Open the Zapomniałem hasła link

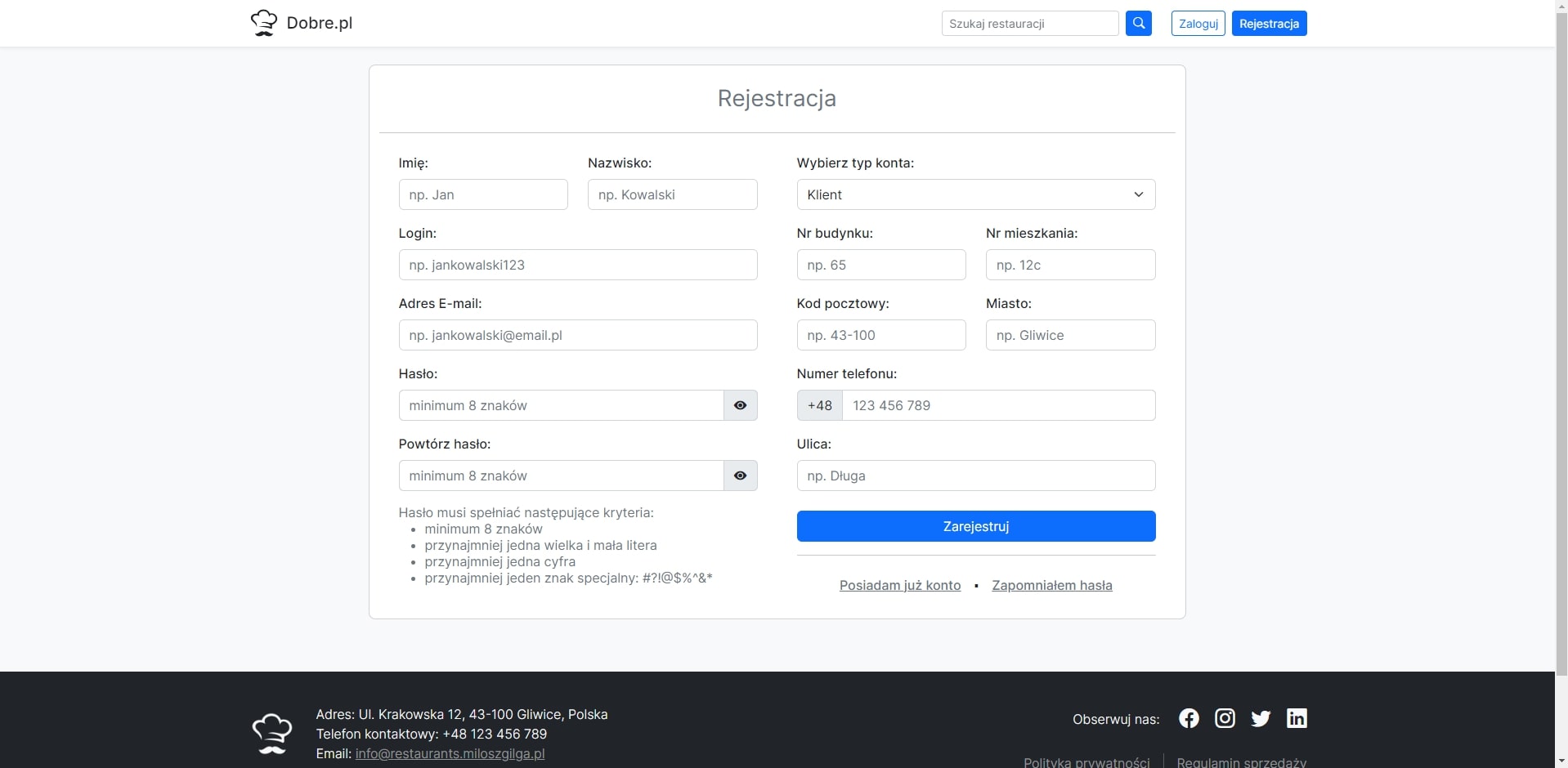pyautogui.click(x=1052, y=585)
